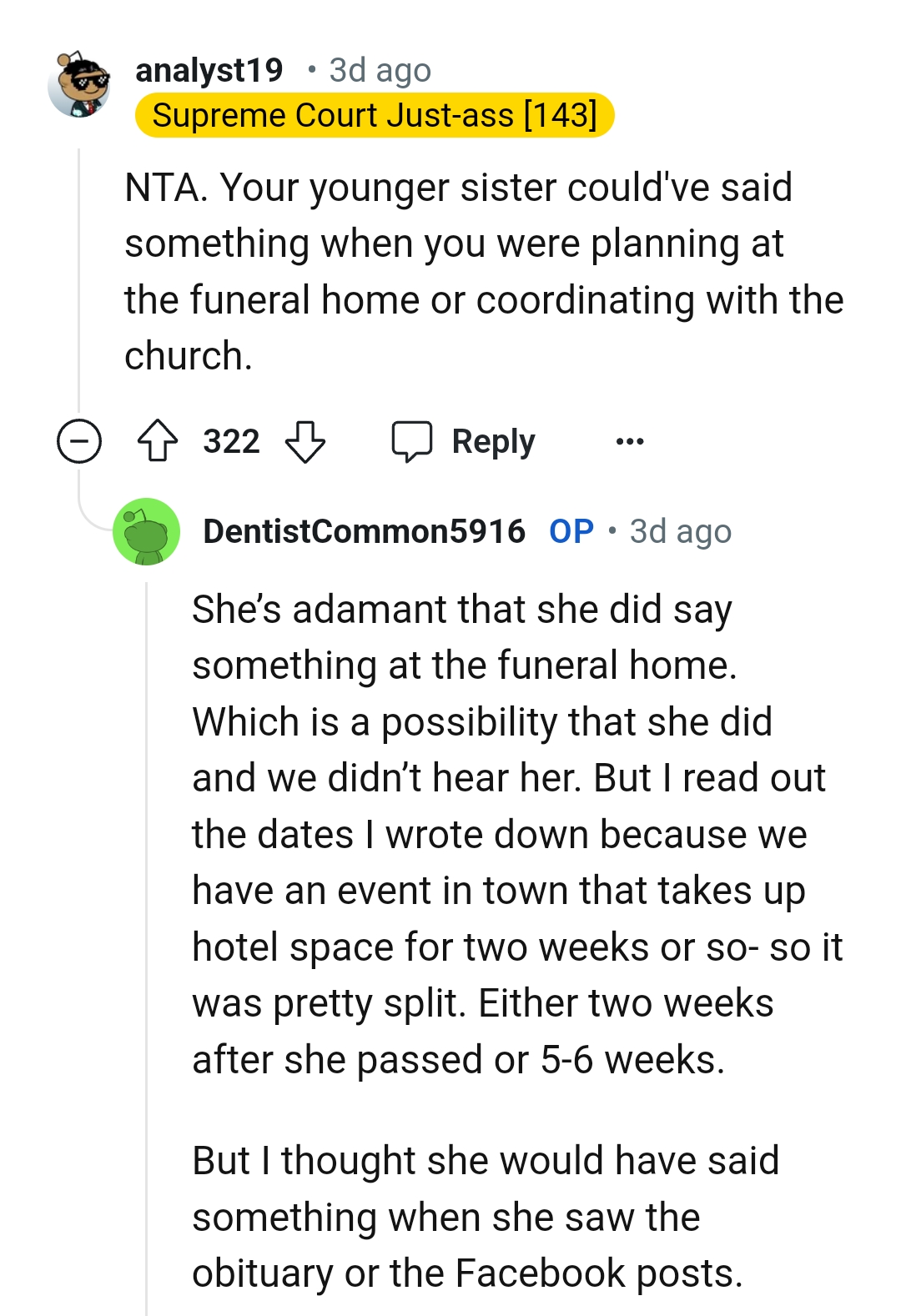
Task: Tap analyst19's sunglasses avatar
Action: click(80, 84)
